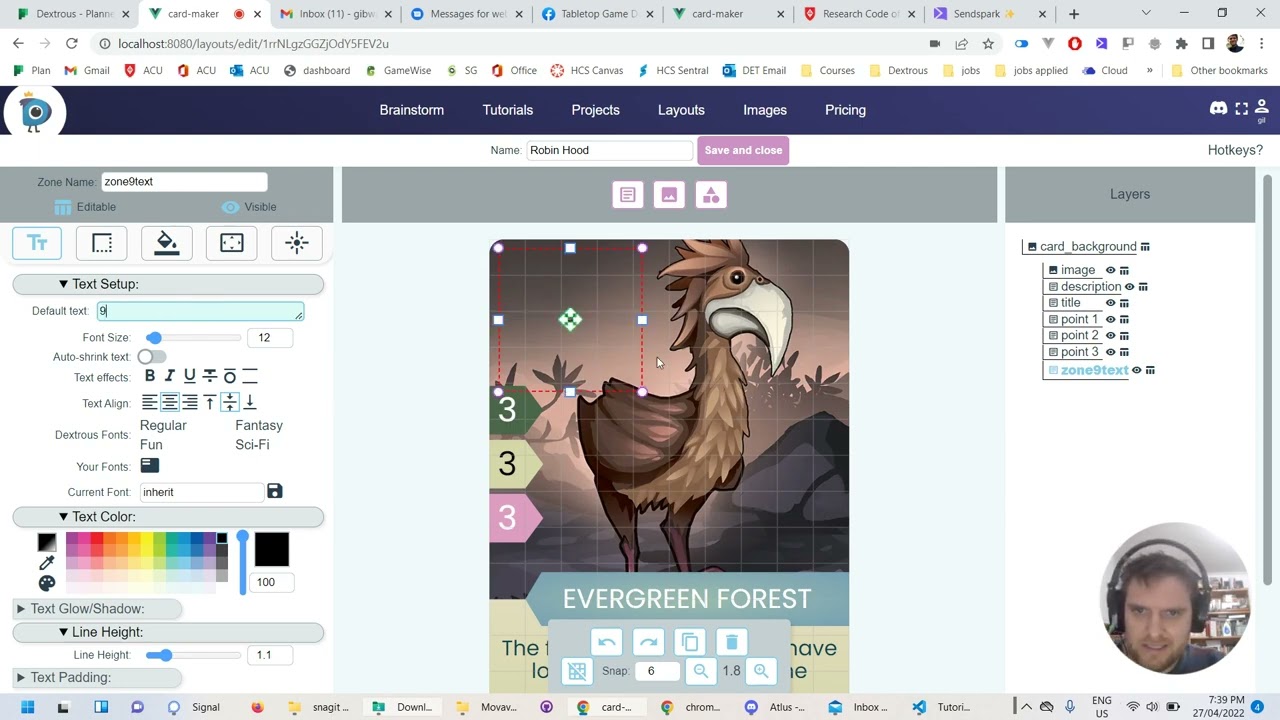Open the Tutorials page
Viewport: 1280px width, 720px height.
coord(508,110)
